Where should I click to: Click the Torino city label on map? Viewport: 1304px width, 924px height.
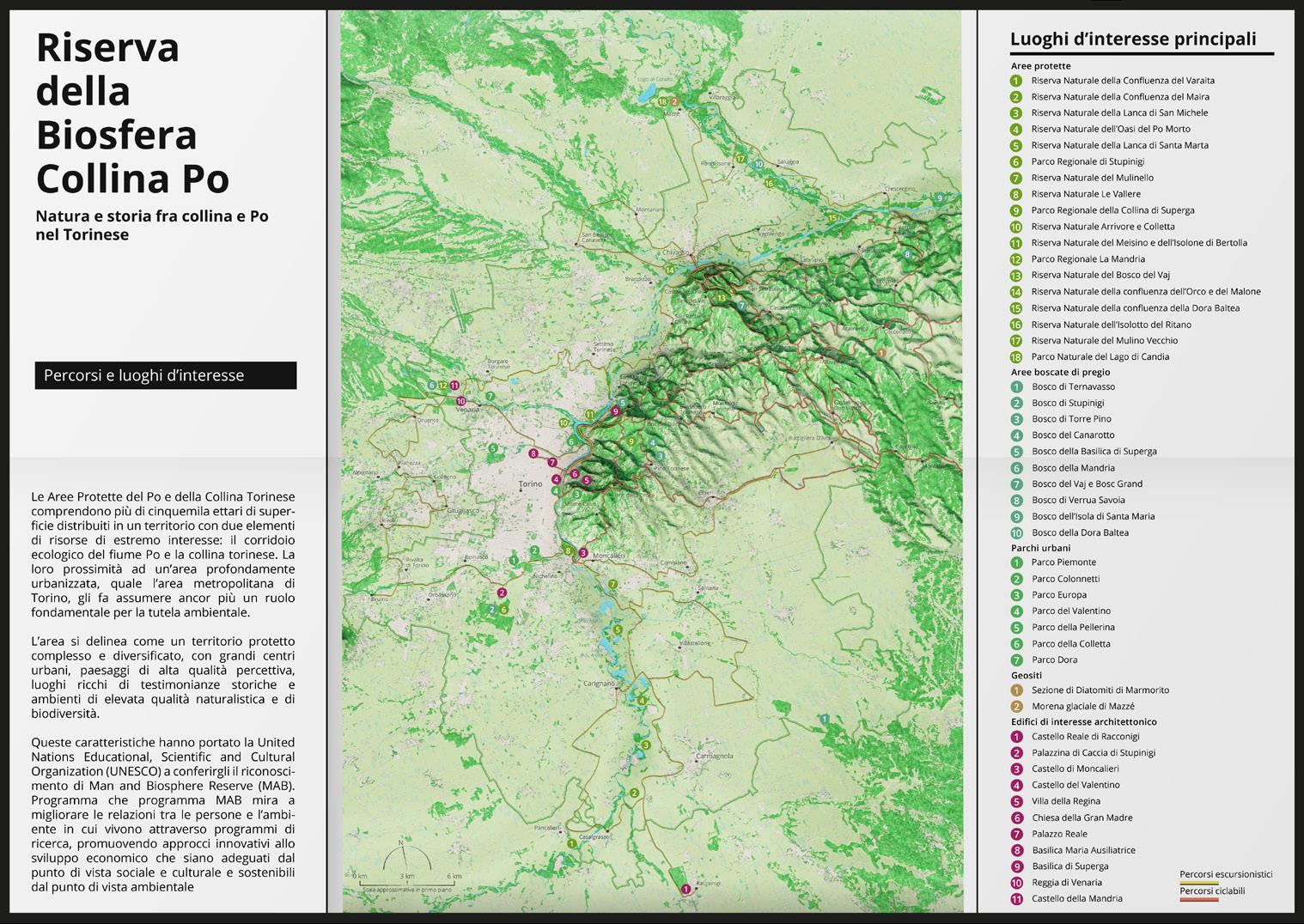530,484
